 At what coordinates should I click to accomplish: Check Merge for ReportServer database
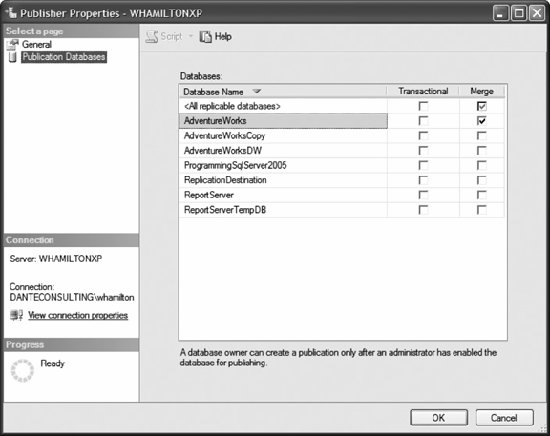pos(482,195)
